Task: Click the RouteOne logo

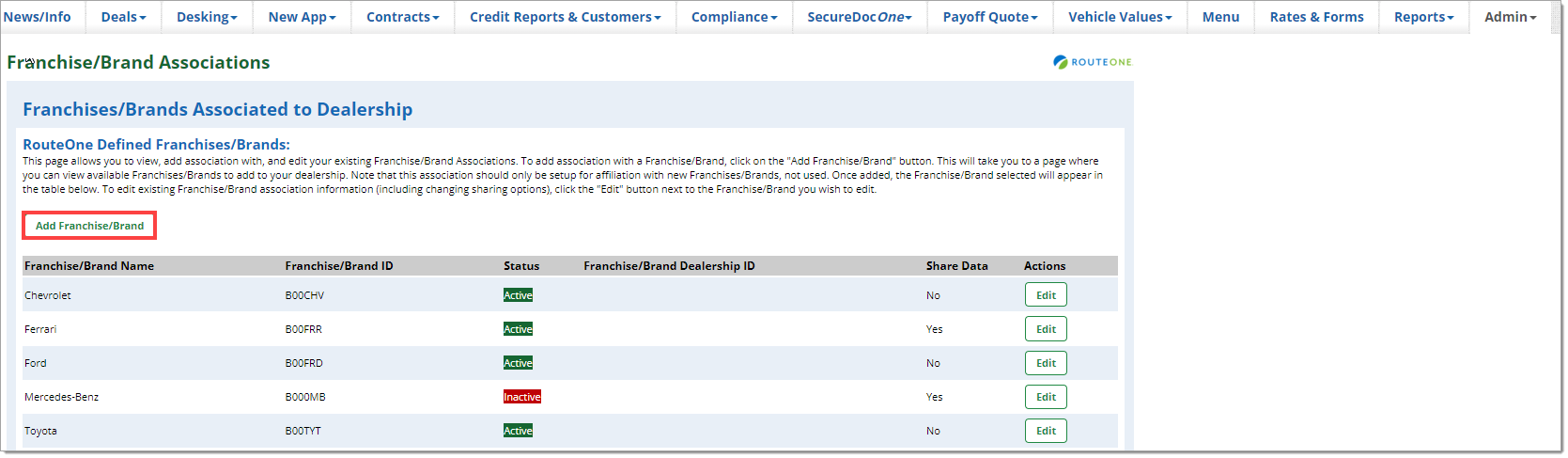Action: point(1093,62)
